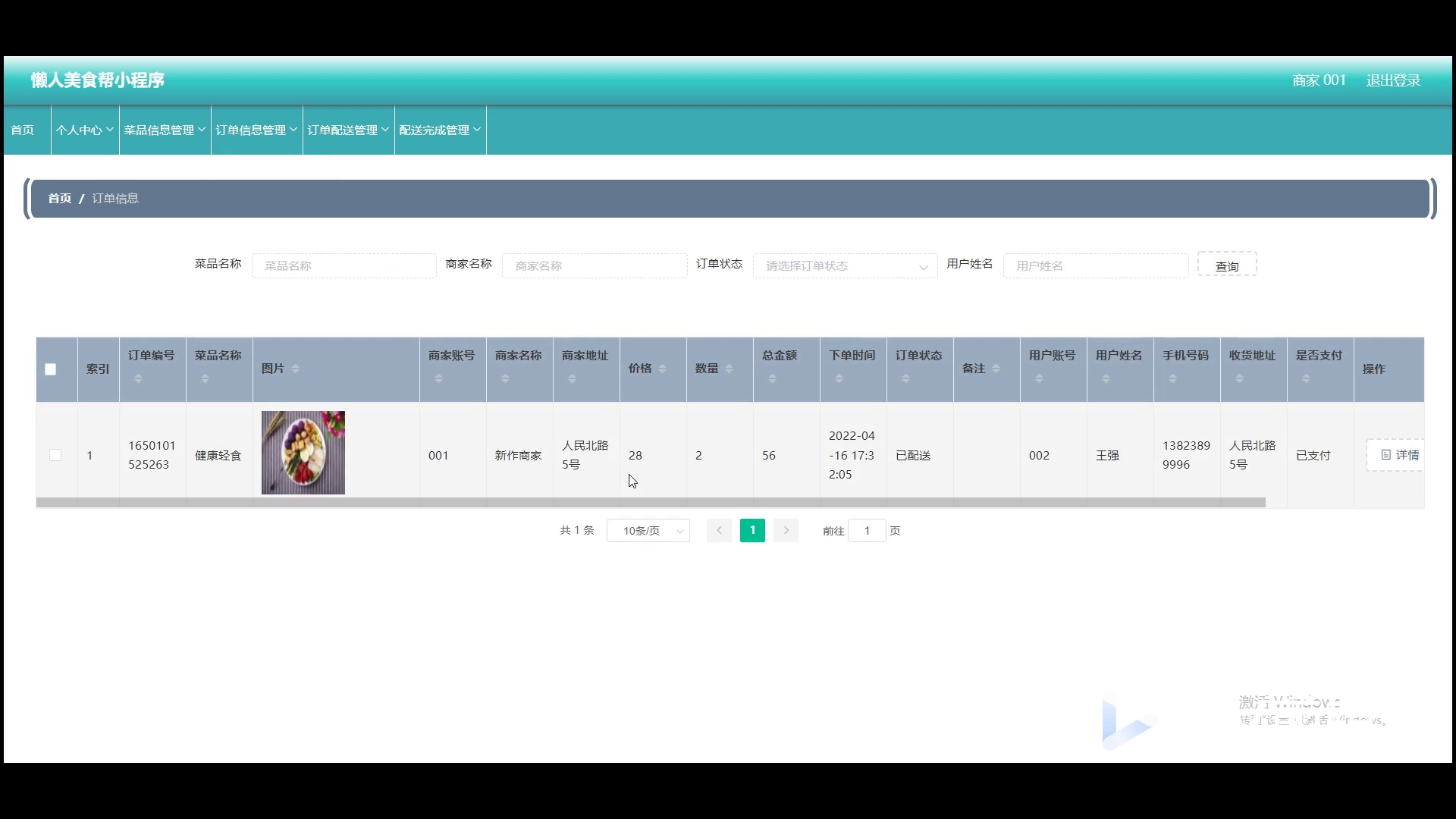The width and height of the screenshot is (1456, 819).
Task: Sort by 订单编号 column arrows
Action: 138,378
